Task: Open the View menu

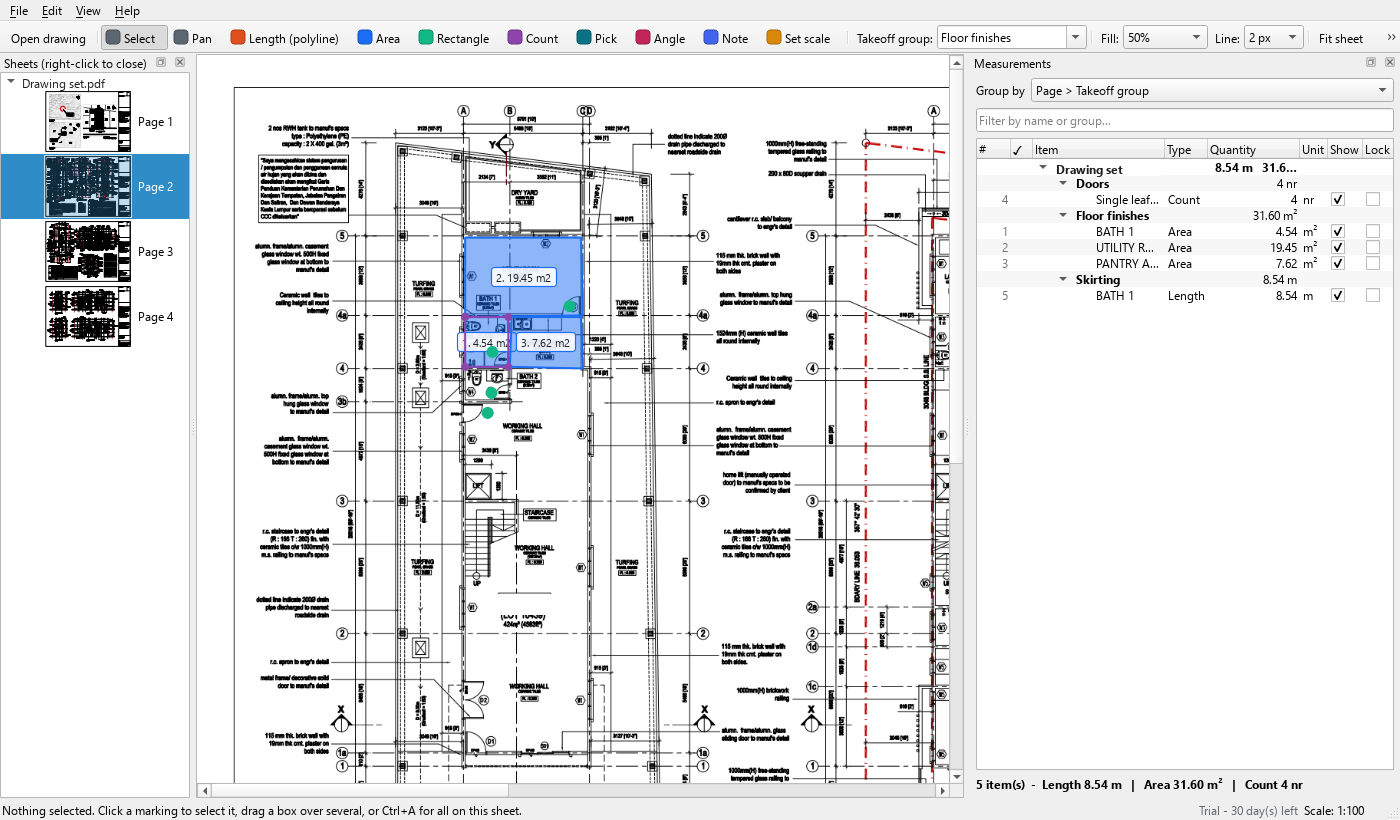Action: 88,10
